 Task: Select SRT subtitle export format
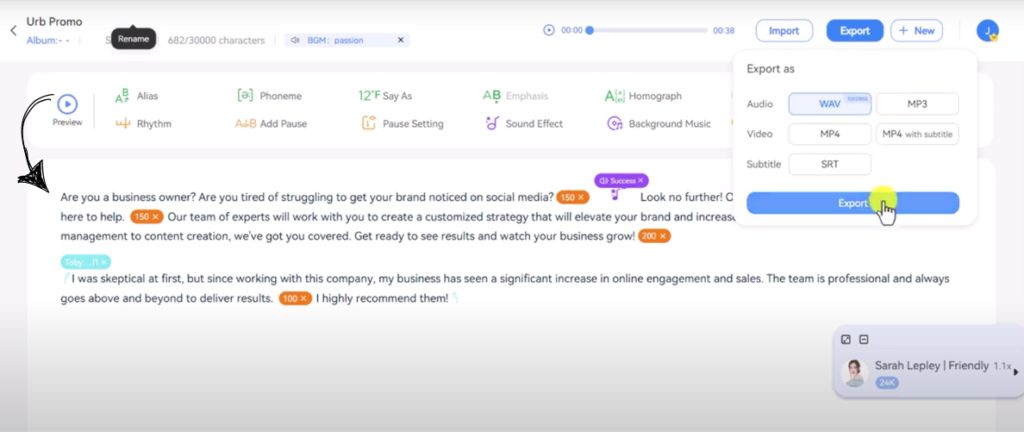[x=829, y=164]
